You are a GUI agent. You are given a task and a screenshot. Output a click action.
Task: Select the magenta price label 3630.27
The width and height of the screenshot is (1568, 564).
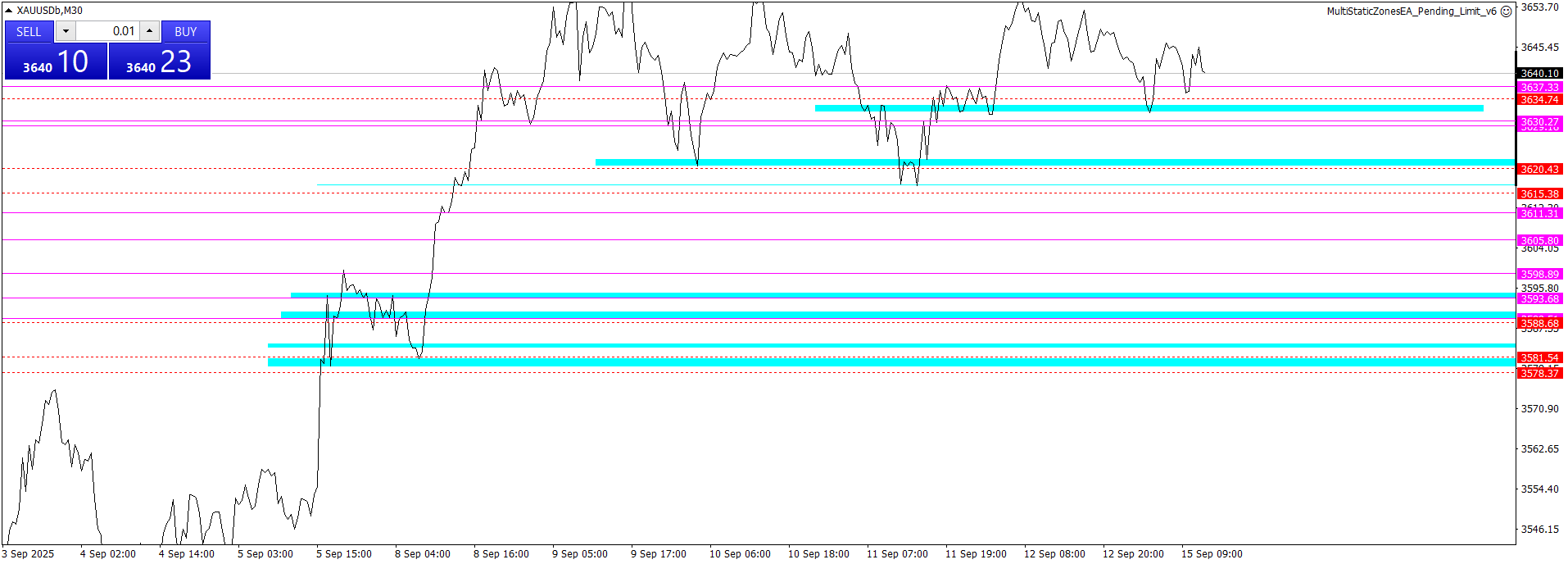tap(1540, 121)
